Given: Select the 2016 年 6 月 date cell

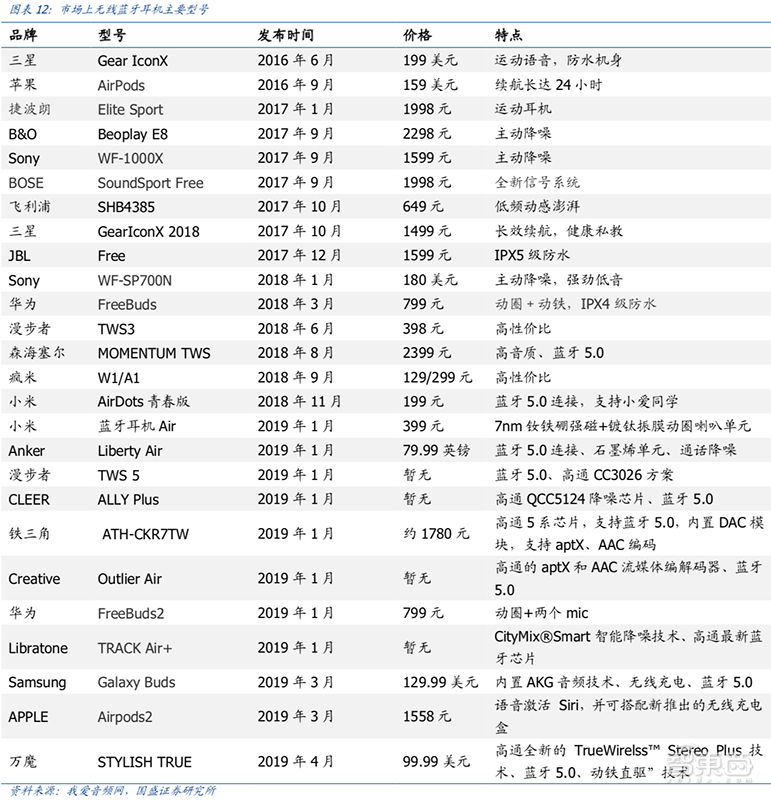Looking at the screenshot, I should [295, 61].
